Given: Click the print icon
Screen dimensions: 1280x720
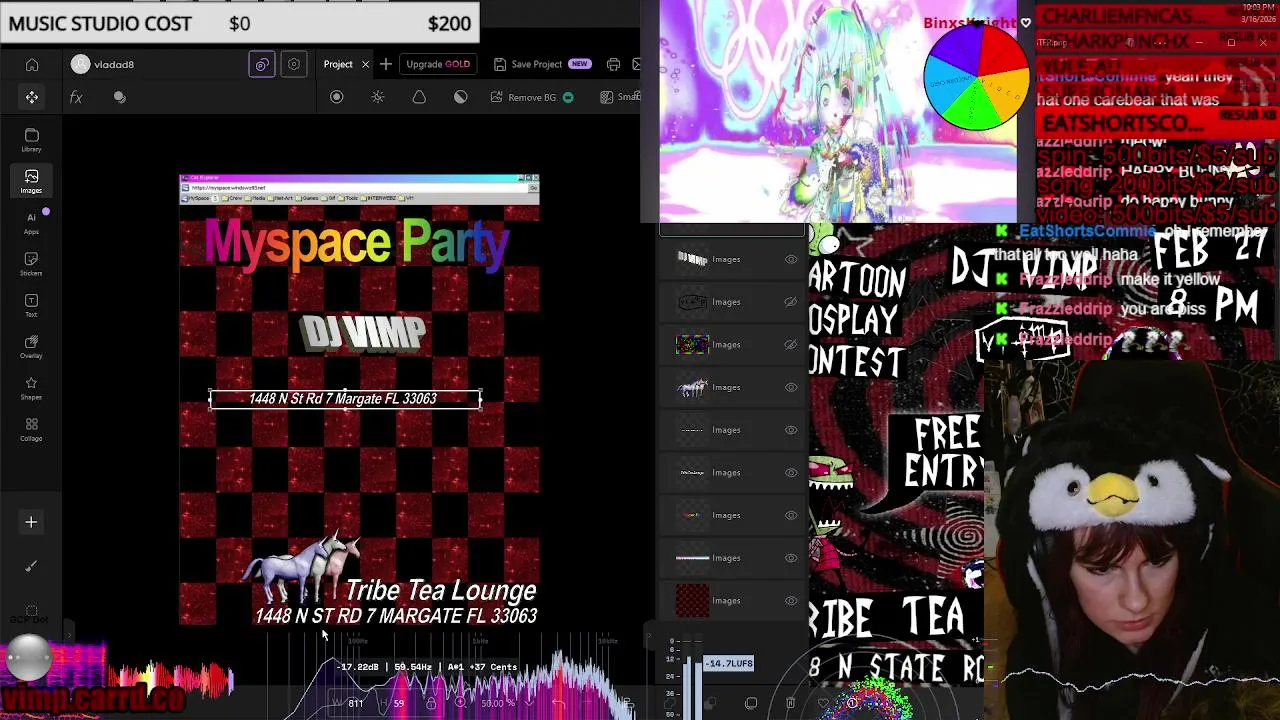Looking at the screenshot, I should point(613,64).
